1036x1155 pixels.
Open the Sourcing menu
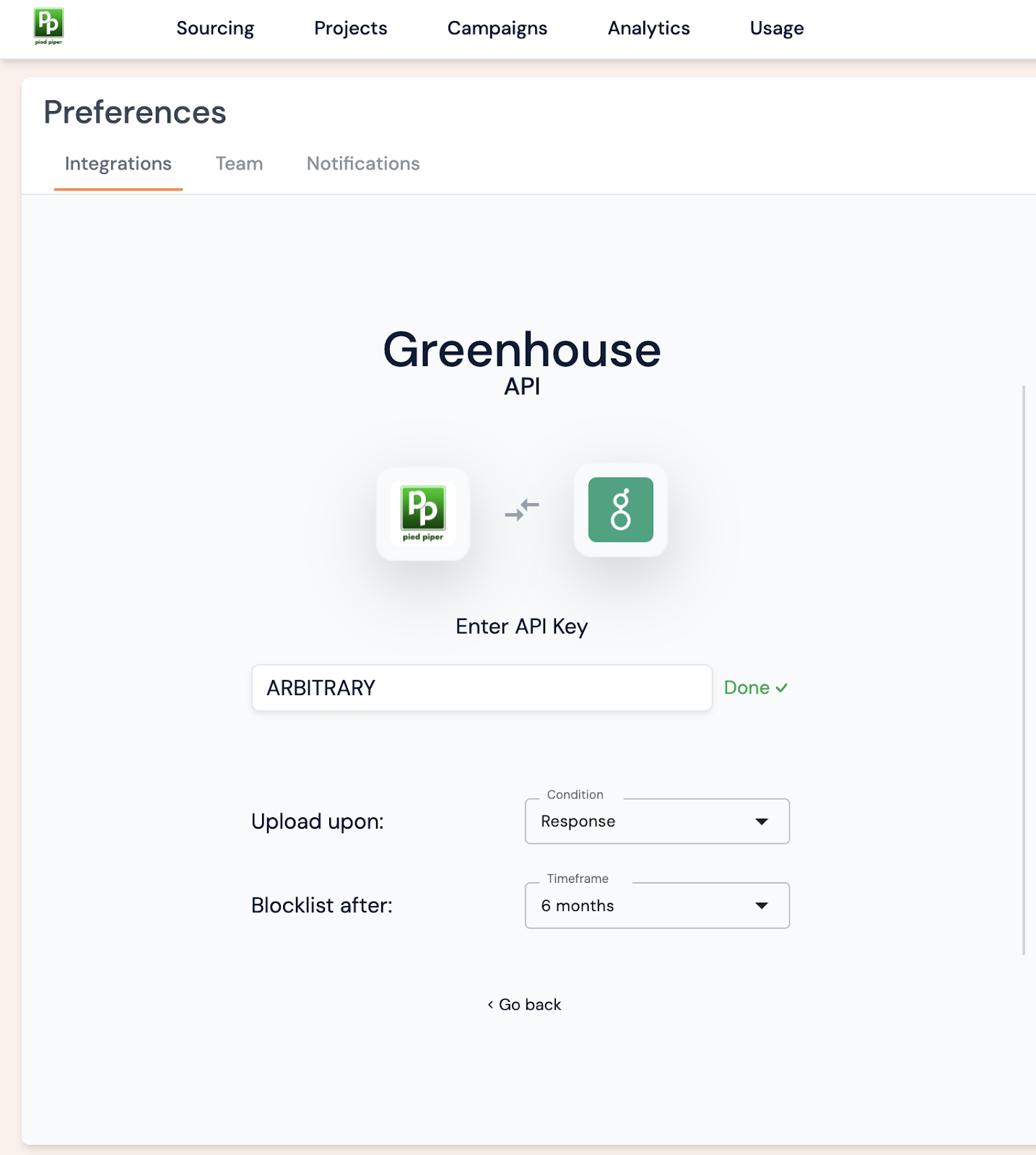click(x=215, y=28)
